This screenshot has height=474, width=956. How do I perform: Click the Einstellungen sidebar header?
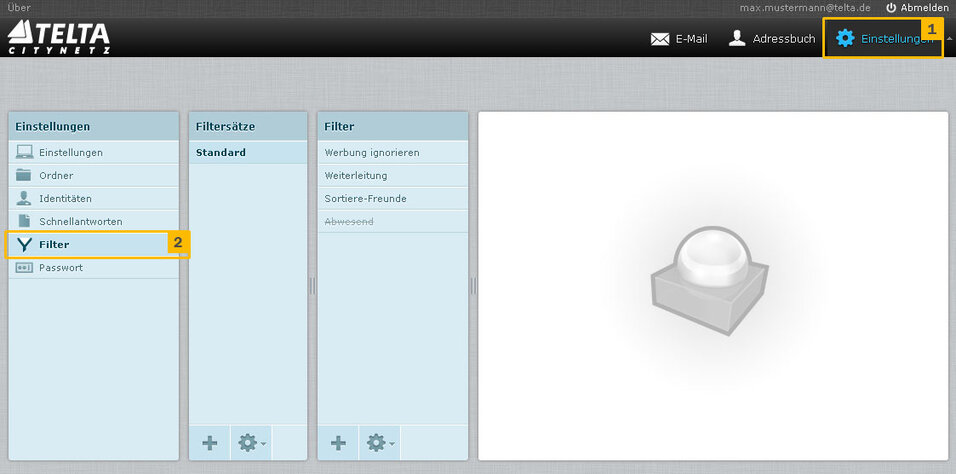tap(94, 127)
